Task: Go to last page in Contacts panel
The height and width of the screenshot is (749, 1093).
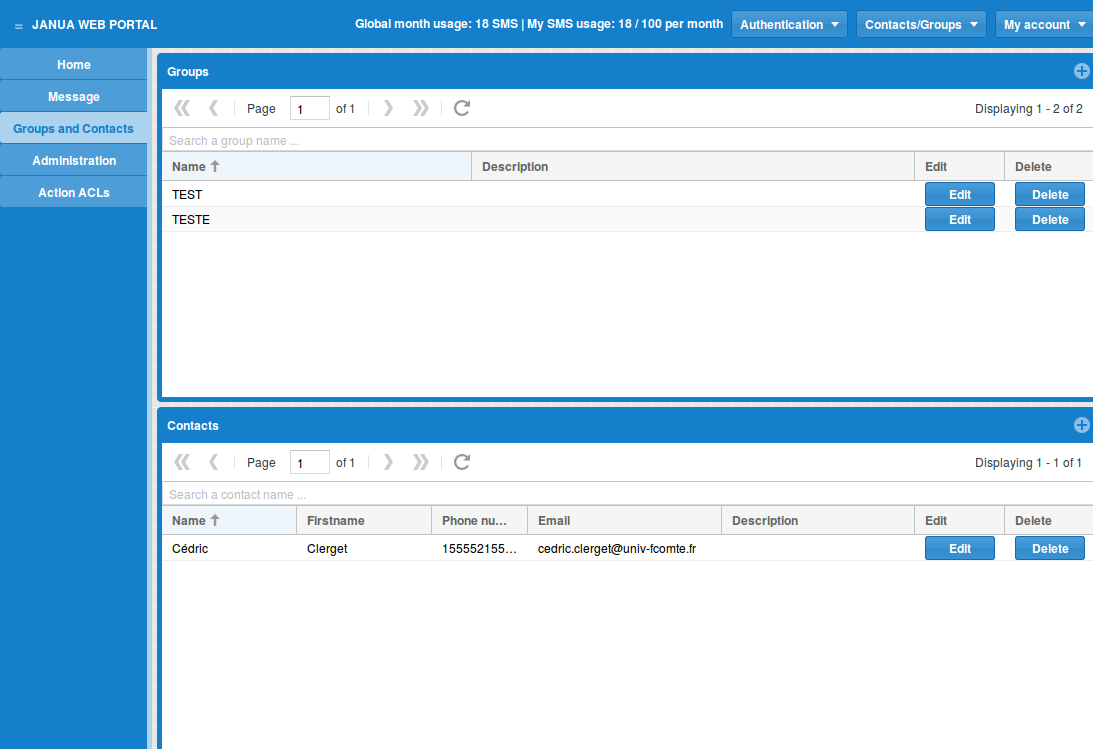Action: 420,462
